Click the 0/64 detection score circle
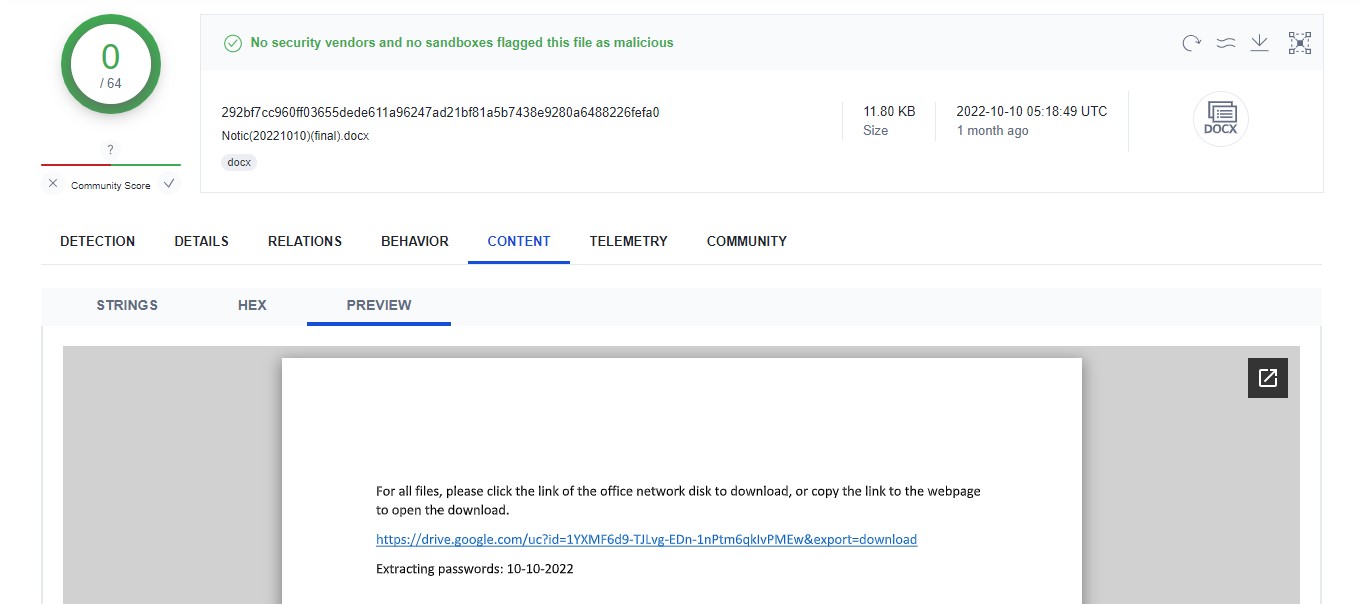The width and height of the screenshot is (1366, 605). [x=111, y=65]
